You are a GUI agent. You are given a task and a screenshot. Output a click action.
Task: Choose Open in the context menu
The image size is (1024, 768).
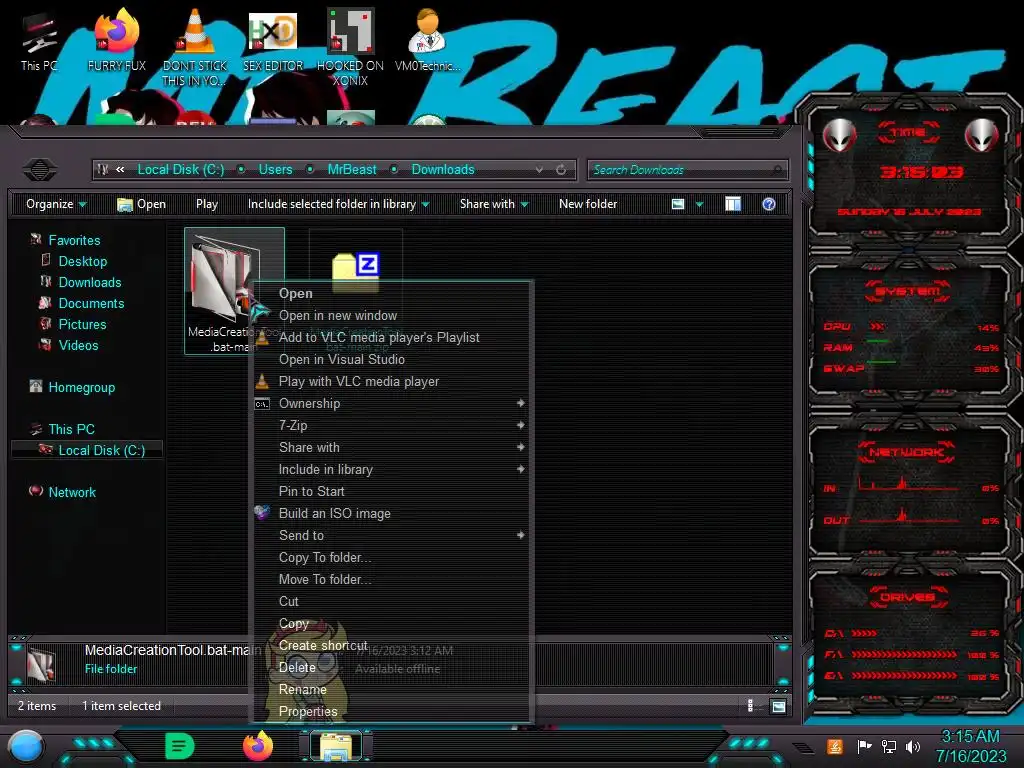point(391,294)
